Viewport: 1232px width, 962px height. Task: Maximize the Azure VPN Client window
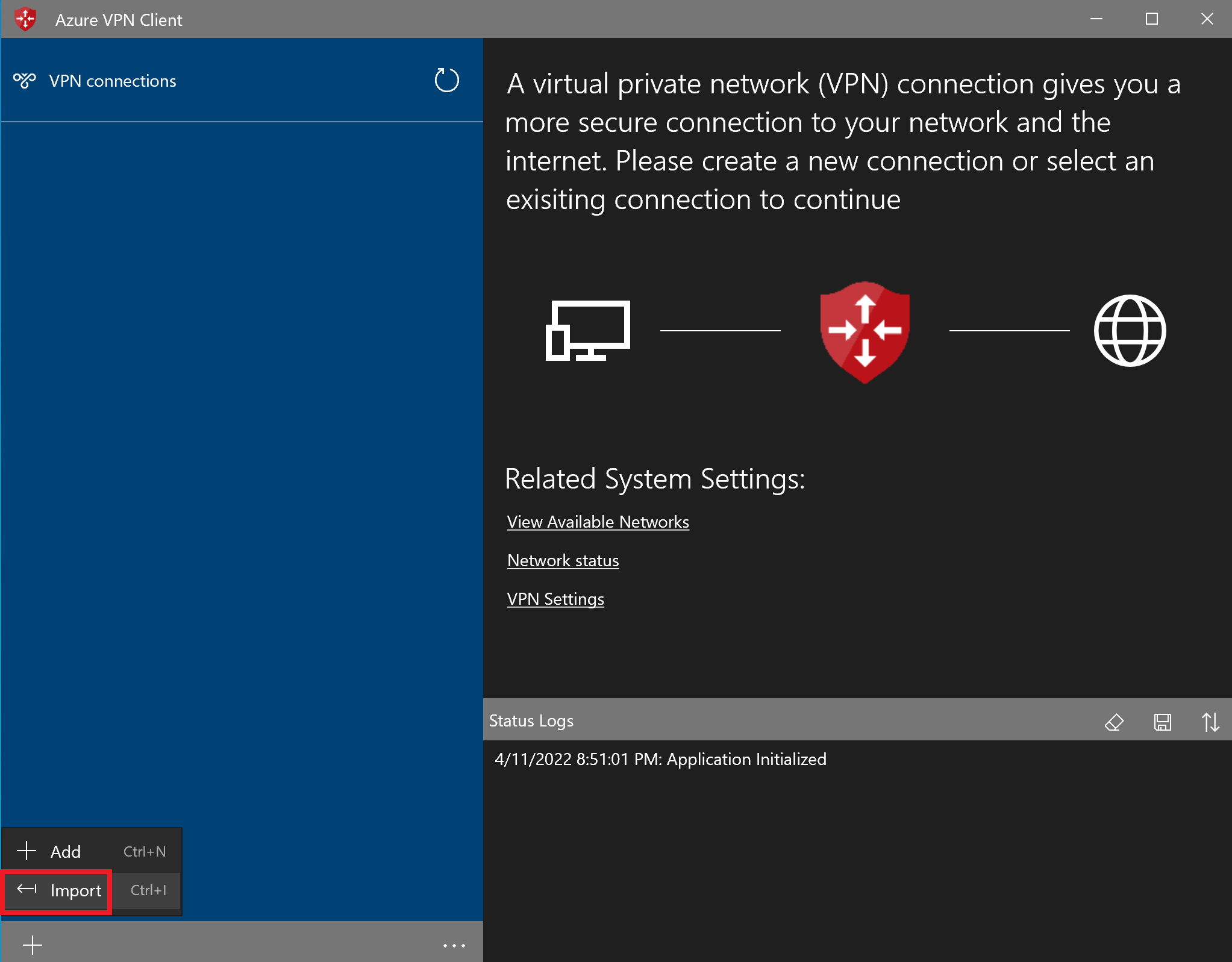[x=1151, y=19]
